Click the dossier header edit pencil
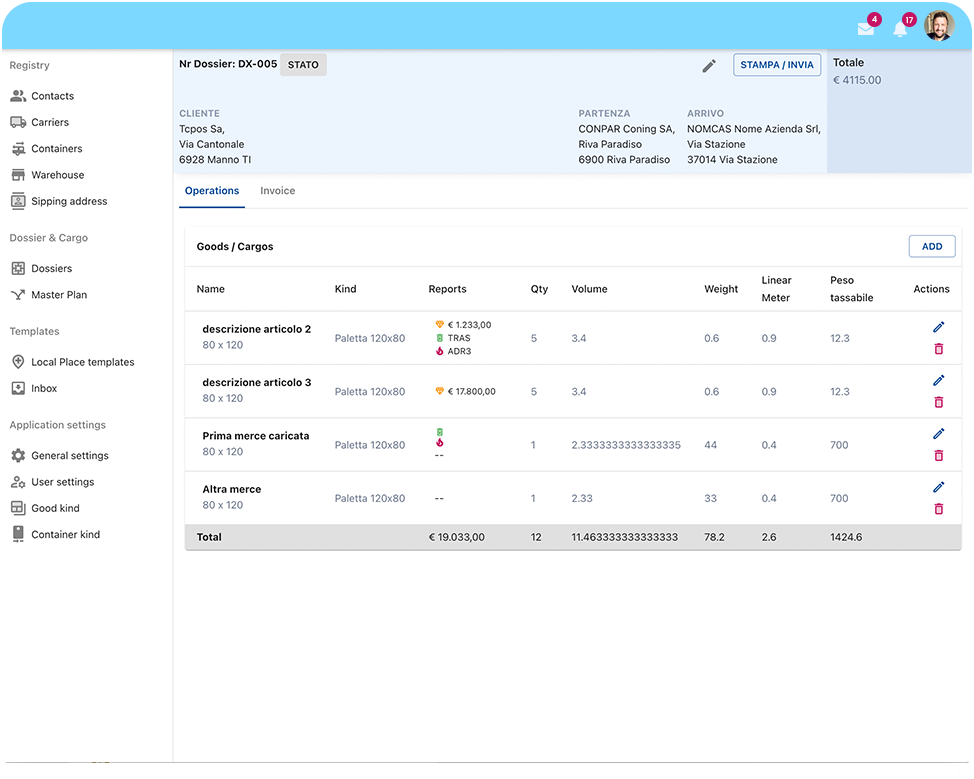This screenshot has width=974, height=779. click(x=709, y=66)
